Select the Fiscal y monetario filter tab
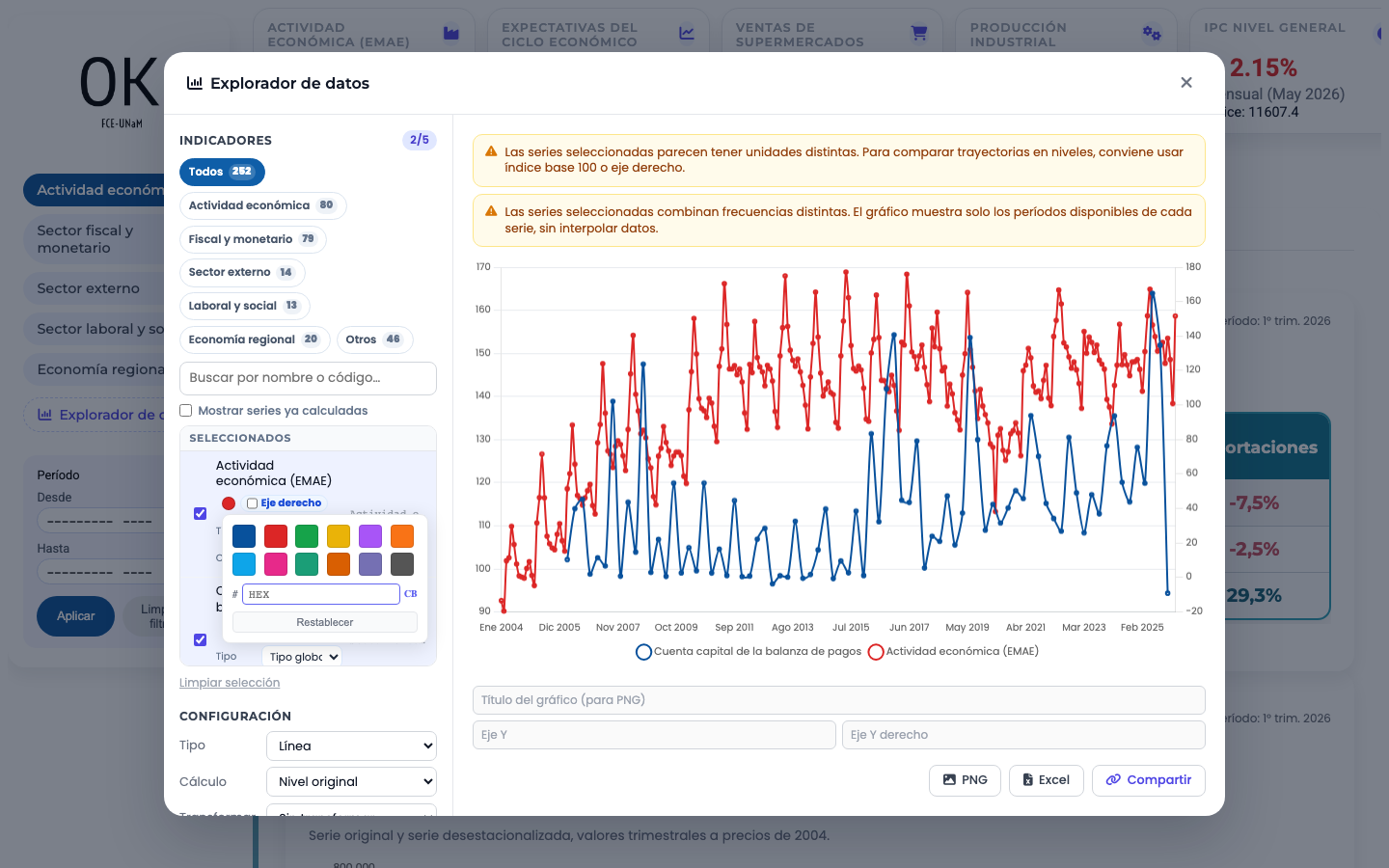1389x868 pixels. [x=253, y=239]
